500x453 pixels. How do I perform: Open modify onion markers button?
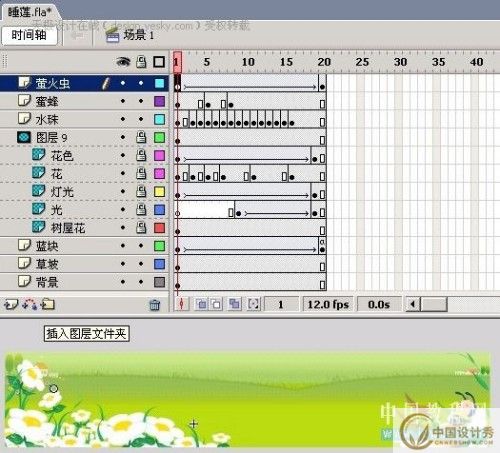pyautogui.click(x=254, y=304)
